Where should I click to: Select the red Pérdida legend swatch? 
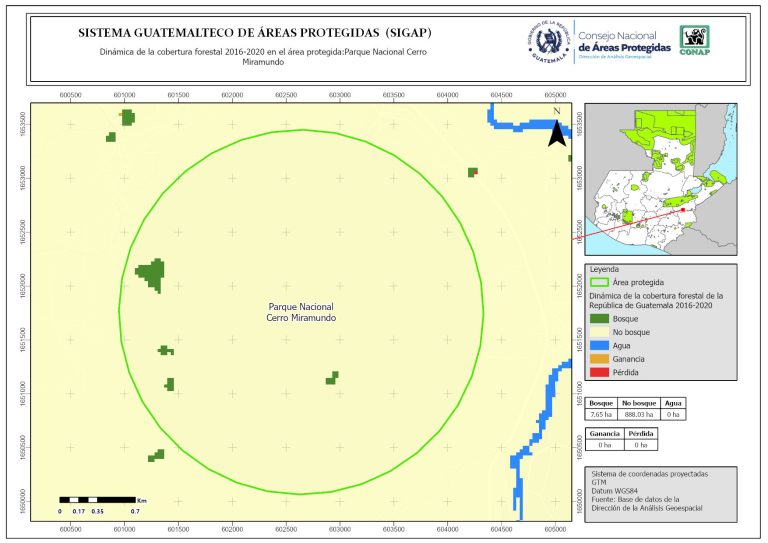pyautogui.click(x=599, y=373)
